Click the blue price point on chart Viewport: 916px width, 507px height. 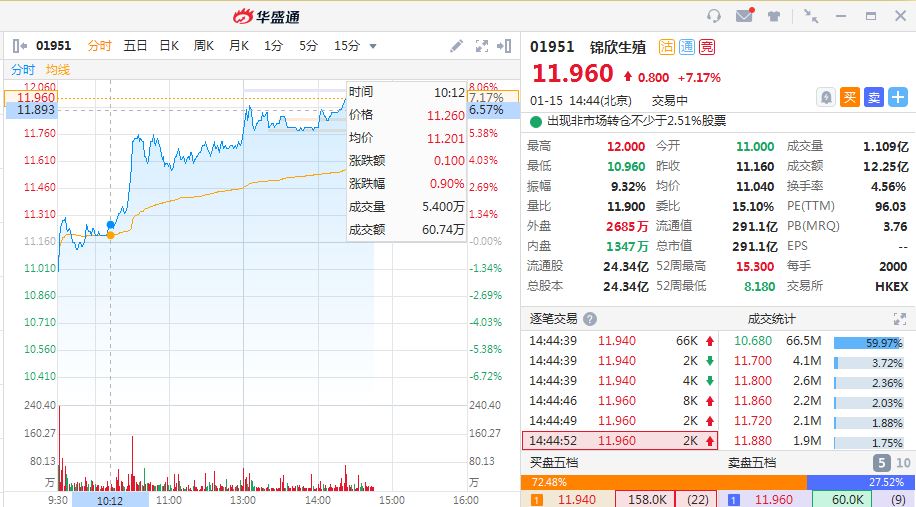[x=110, y=225]
